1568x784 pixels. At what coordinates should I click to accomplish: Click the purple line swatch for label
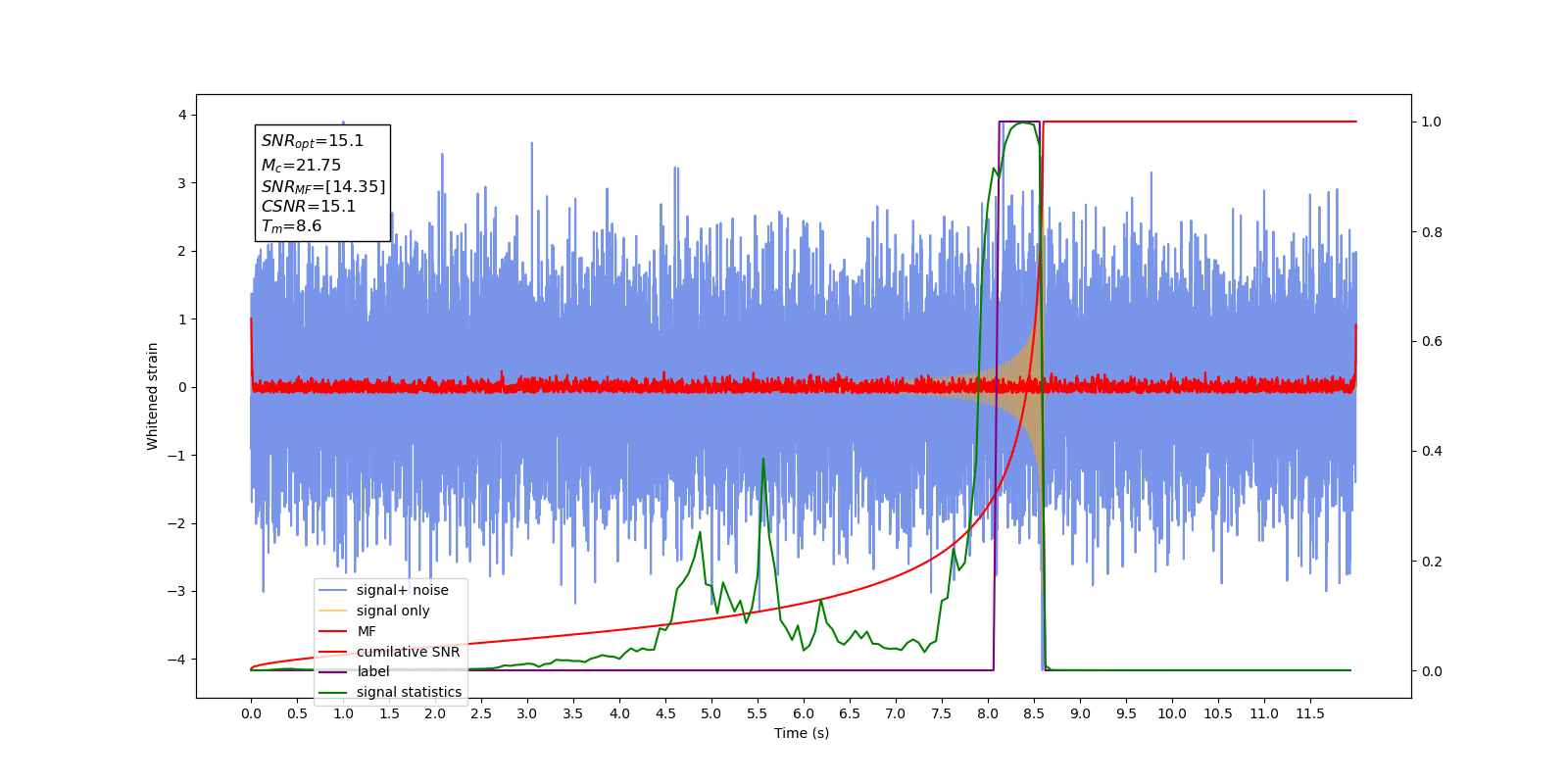point(333,671)
